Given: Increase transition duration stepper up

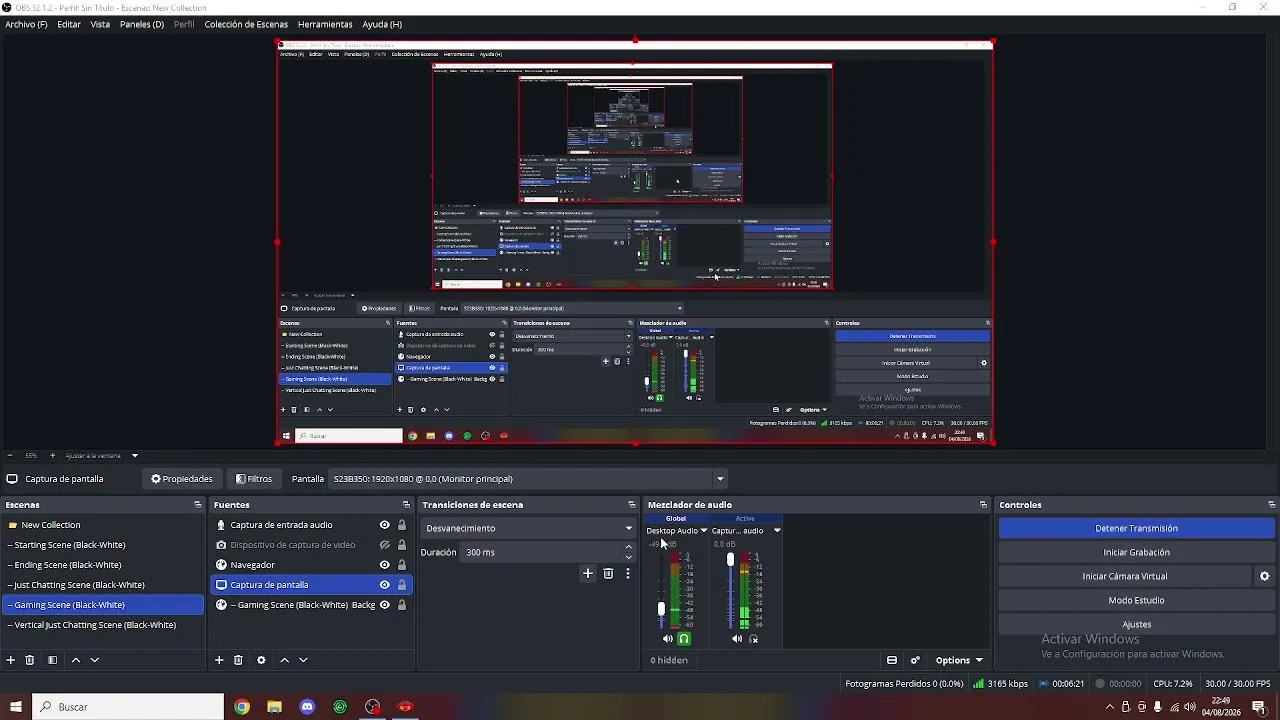Looking at the screenshot, I should pyautogui.click(x=628, y=547).
